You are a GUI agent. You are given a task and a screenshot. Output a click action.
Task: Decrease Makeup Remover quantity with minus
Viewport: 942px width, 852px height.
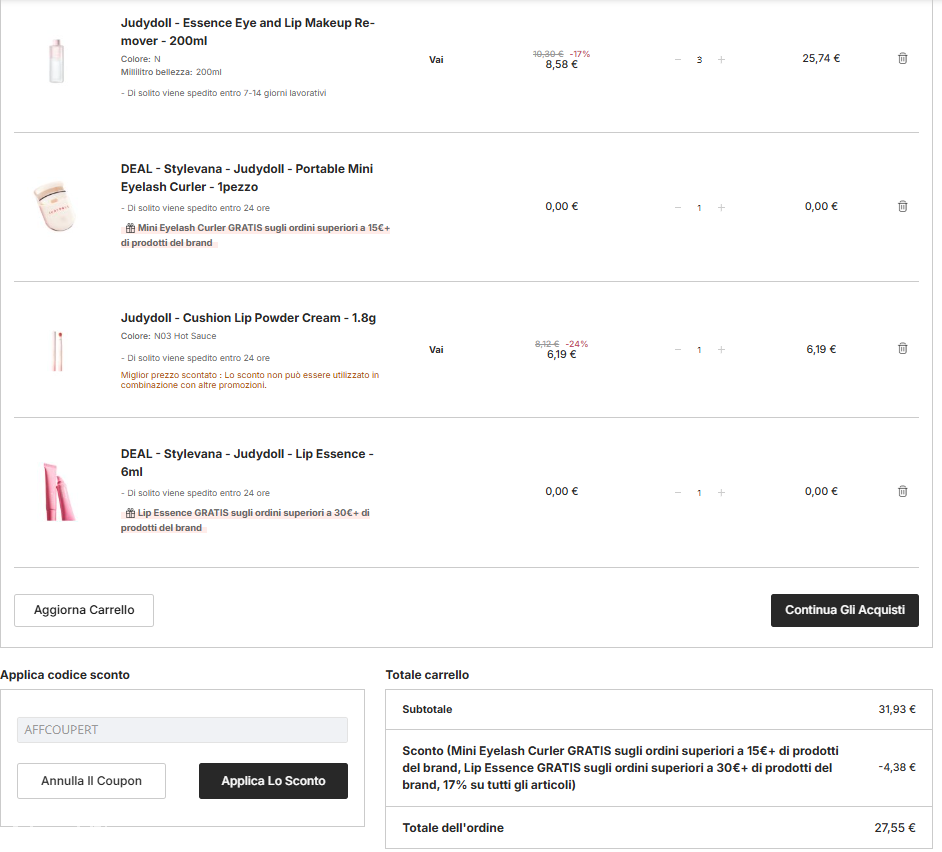(x=678, y=60)
